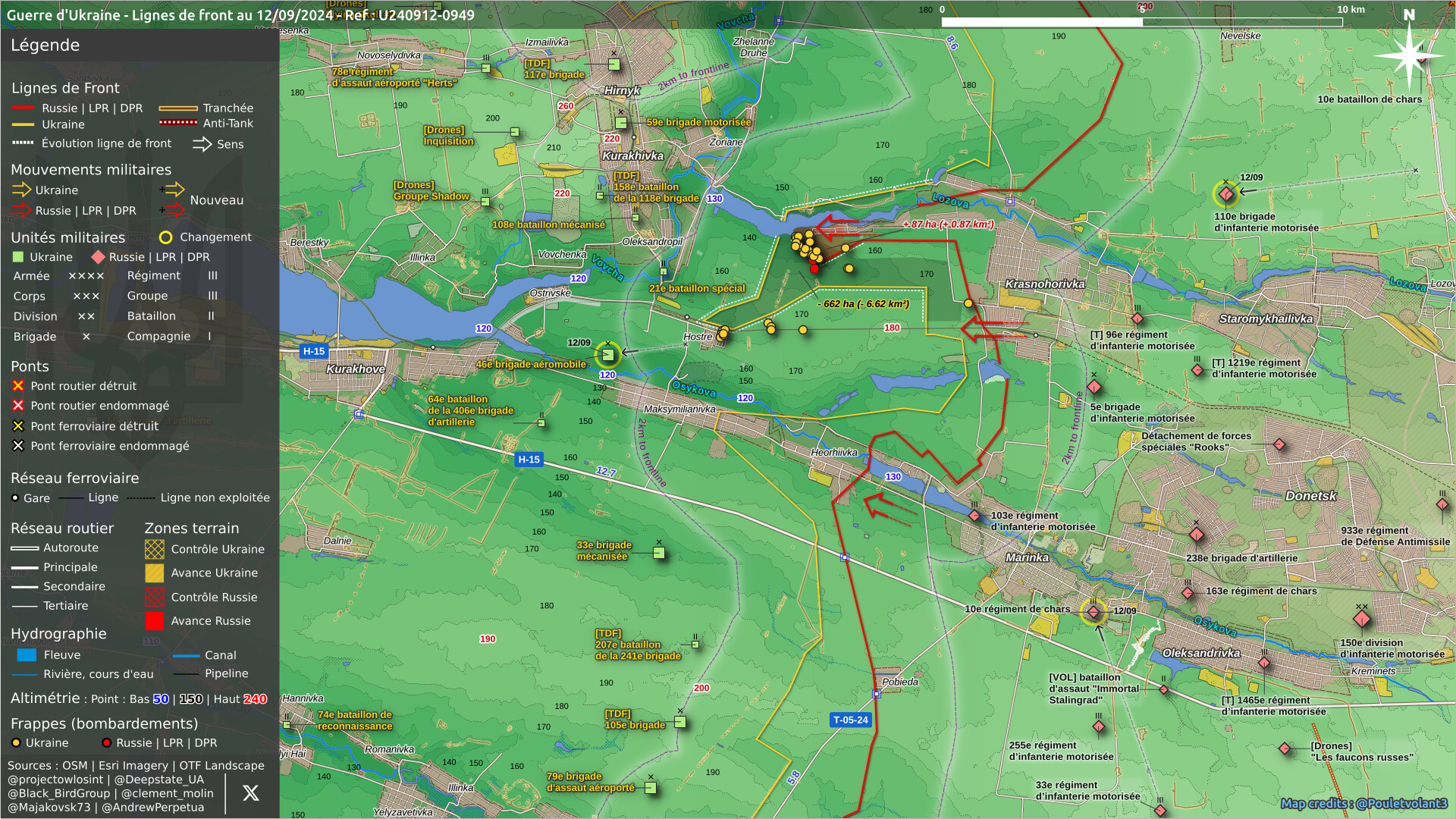Click the Map credits @Pouletvolant3 text
The height and width of the screenshot is (819, 1456).
coord(1363,803)
